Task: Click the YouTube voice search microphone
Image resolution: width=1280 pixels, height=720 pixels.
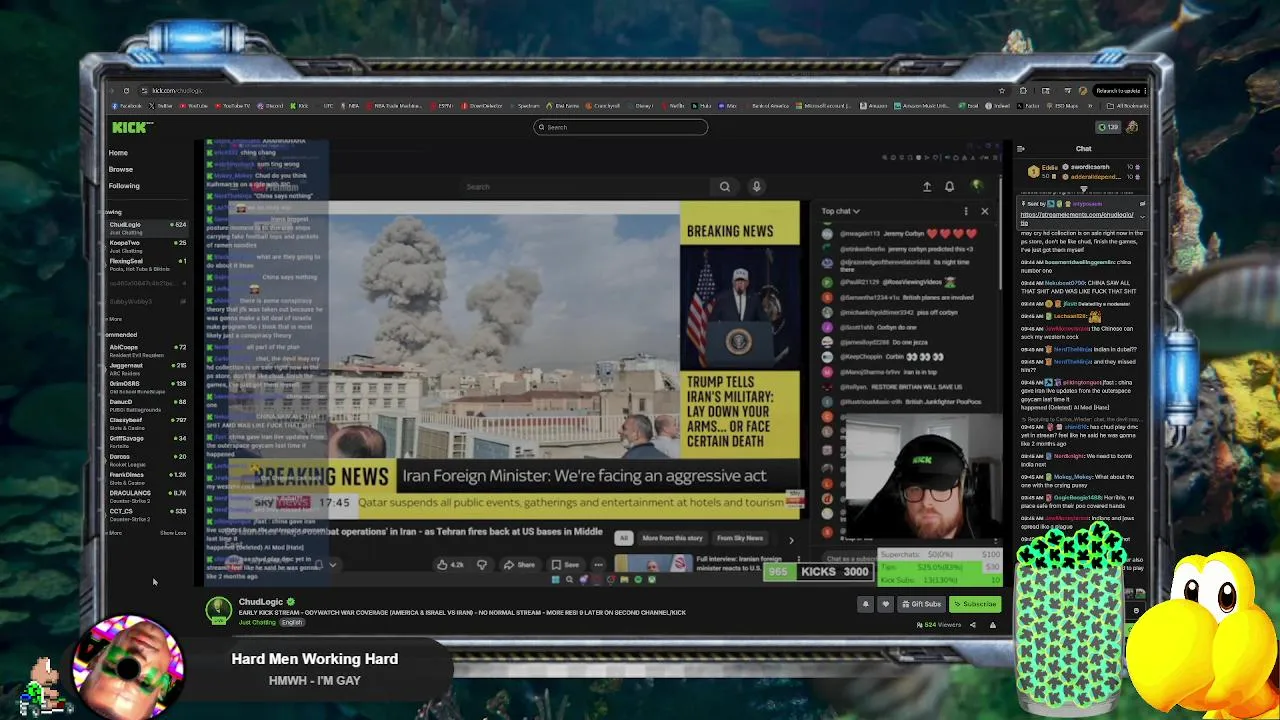Action: 757,186
